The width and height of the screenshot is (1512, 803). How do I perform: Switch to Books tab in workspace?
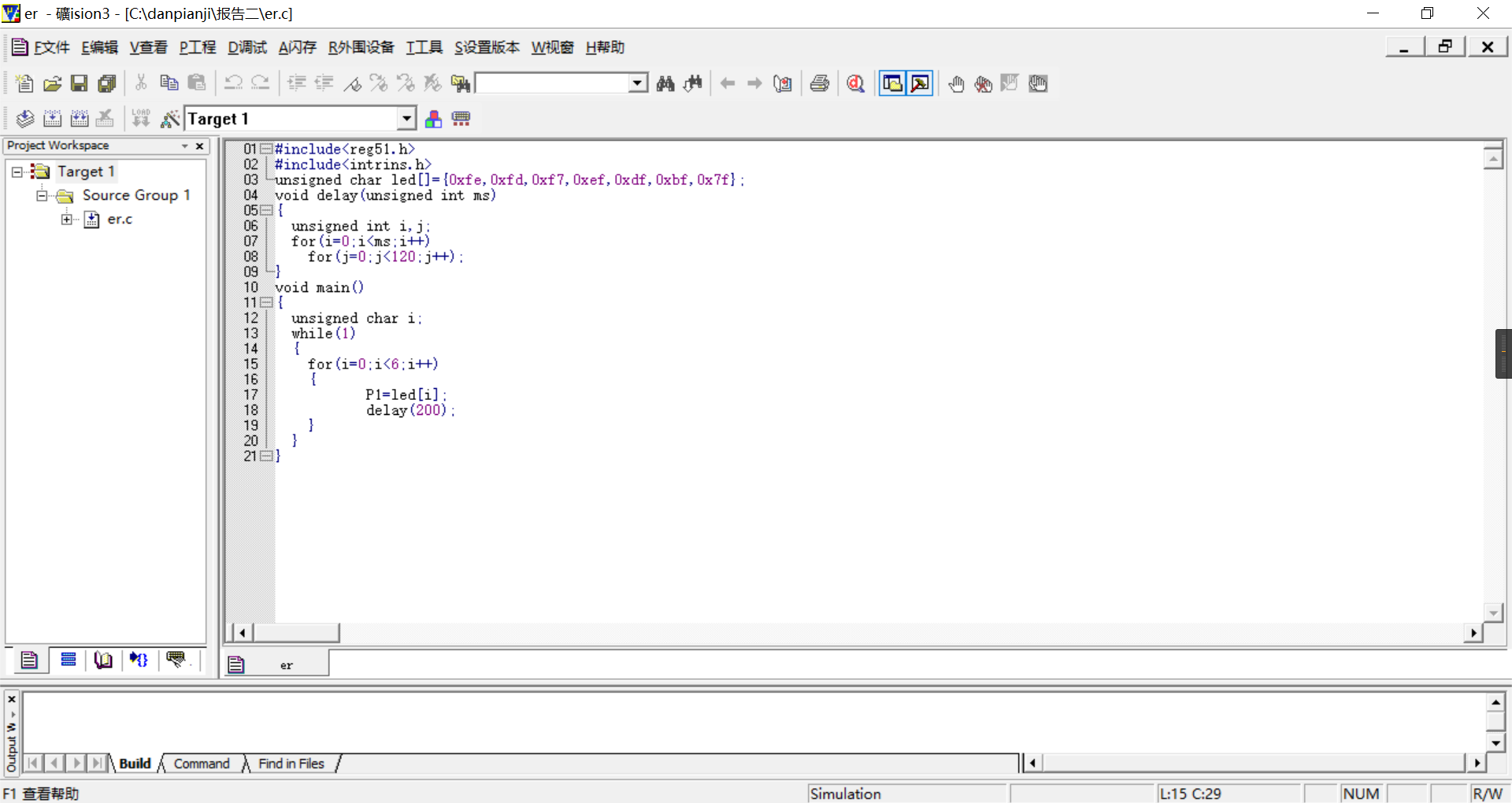[103, 660]
